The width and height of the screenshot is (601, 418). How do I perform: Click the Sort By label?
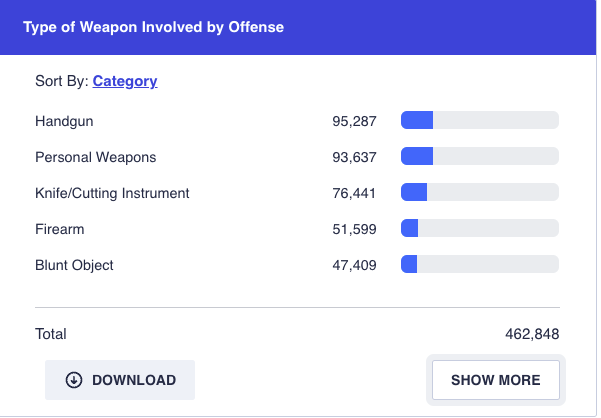61,82
